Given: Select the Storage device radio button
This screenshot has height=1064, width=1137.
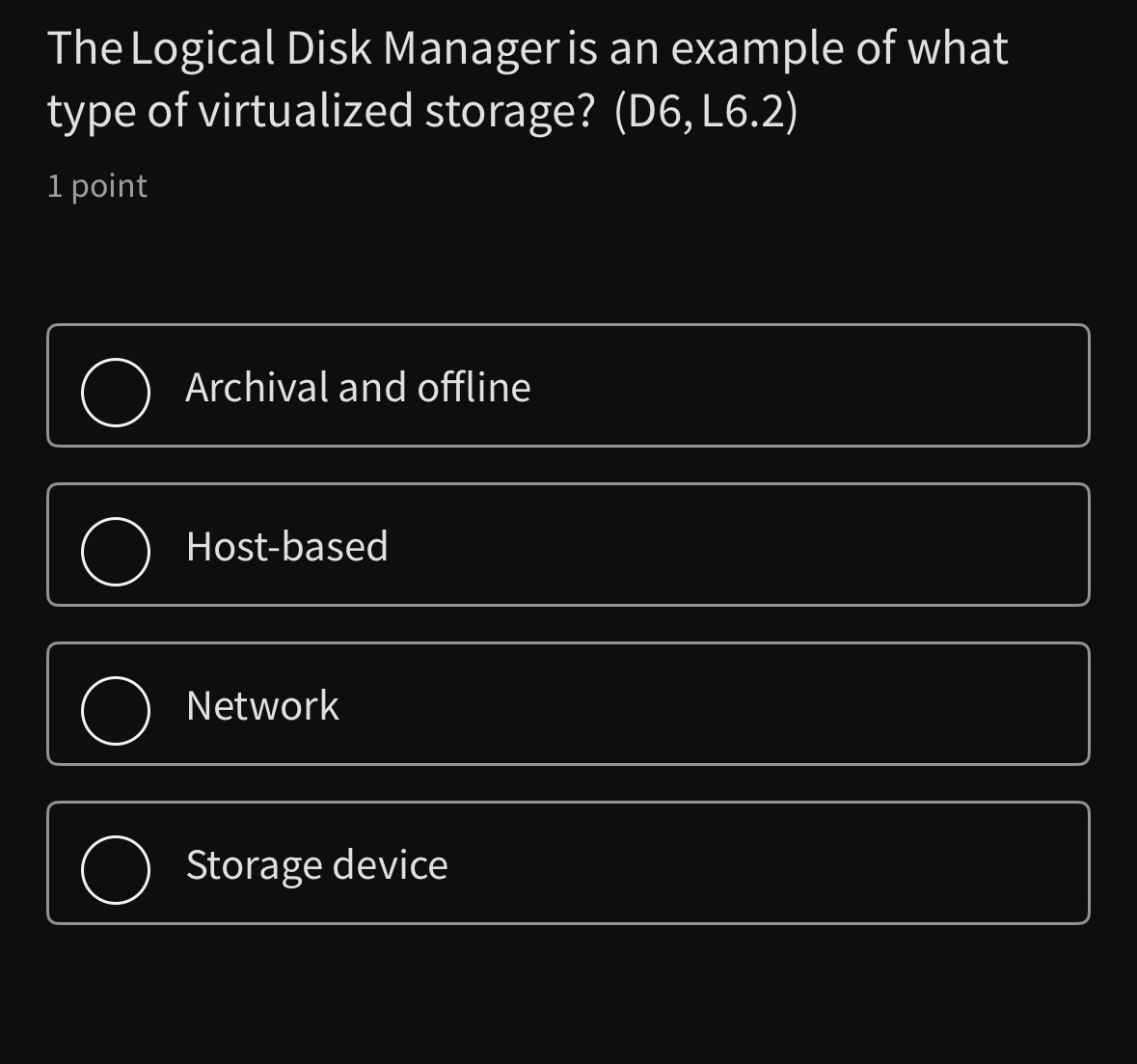Looking at the screenshot, I should [x=115, y=869].
